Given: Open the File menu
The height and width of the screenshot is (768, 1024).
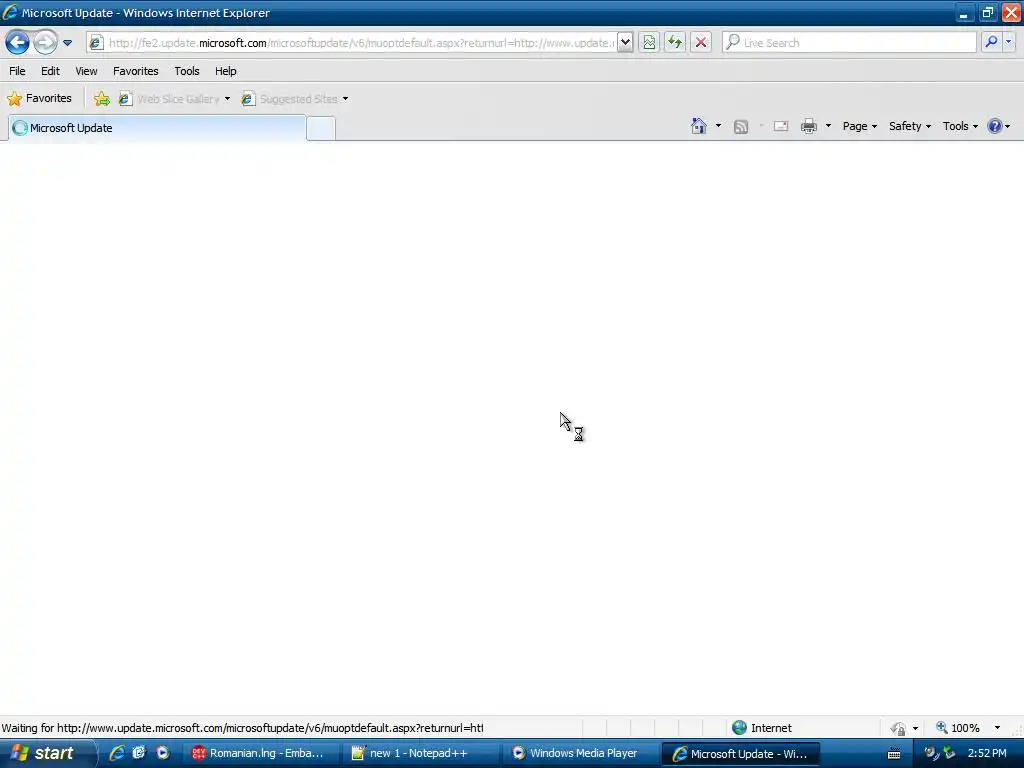Looking at the screenshot, I should click(17, 71).
